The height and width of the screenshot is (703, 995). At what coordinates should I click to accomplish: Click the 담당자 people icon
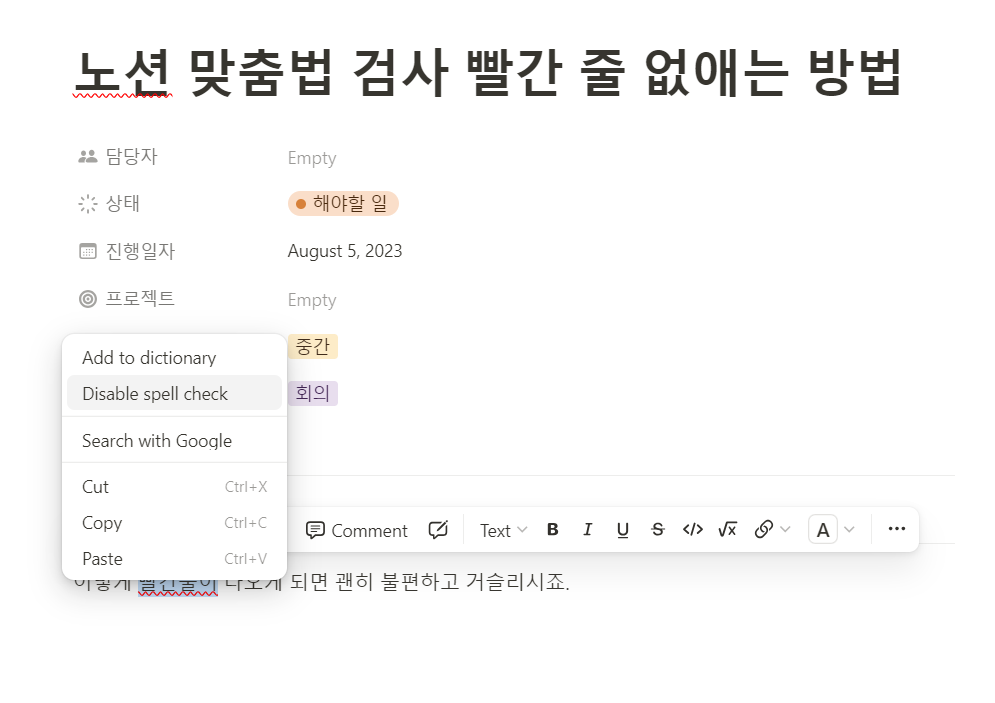click(88, 157)
